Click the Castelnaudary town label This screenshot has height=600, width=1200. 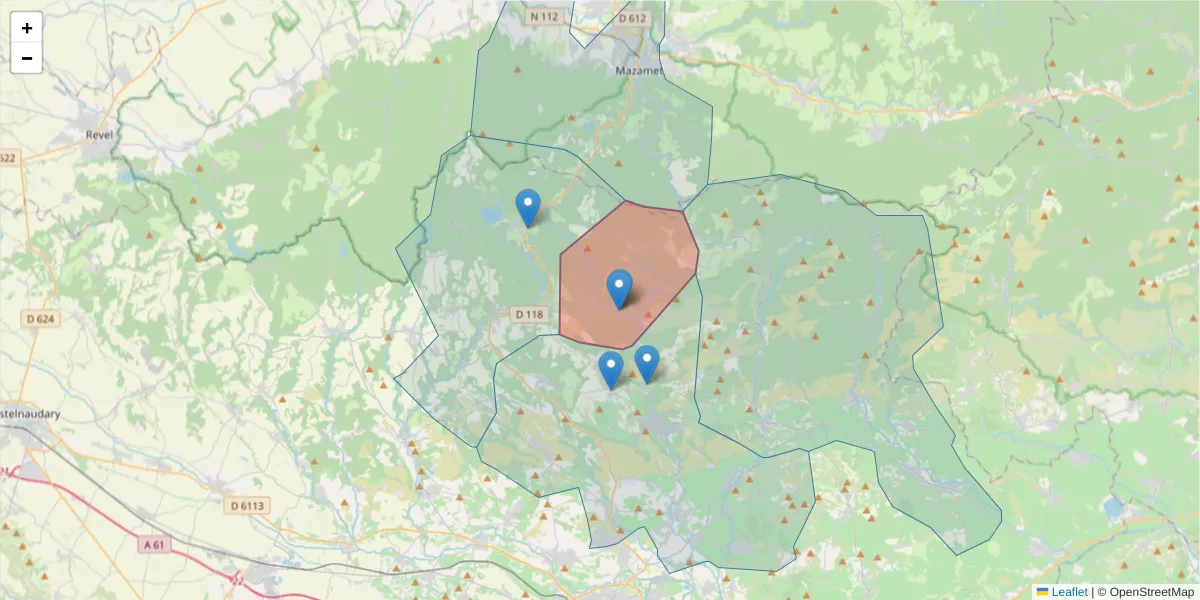pos(28,413)
